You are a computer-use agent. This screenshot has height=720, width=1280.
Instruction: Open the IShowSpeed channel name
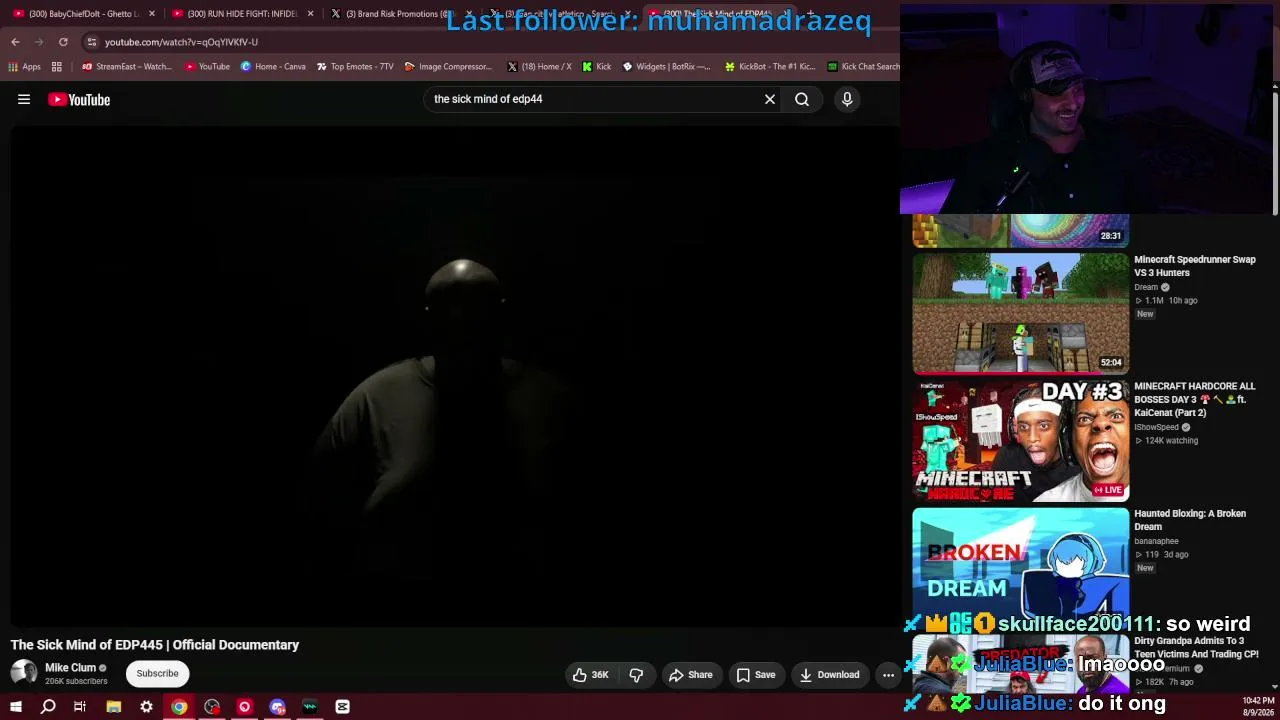pyautogui.click(x=1156, y=427)
